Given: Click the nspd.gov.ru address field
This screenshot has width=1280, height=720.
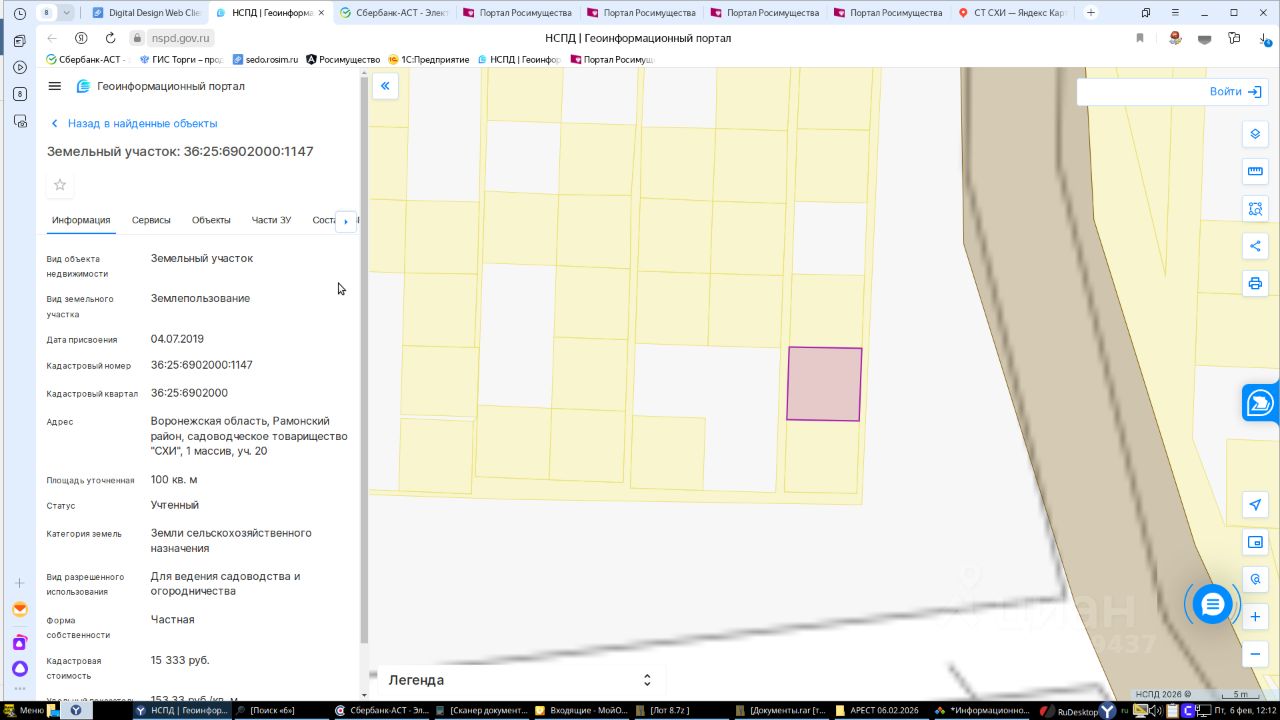Looking at the screenshot, I should click(181, 38).
